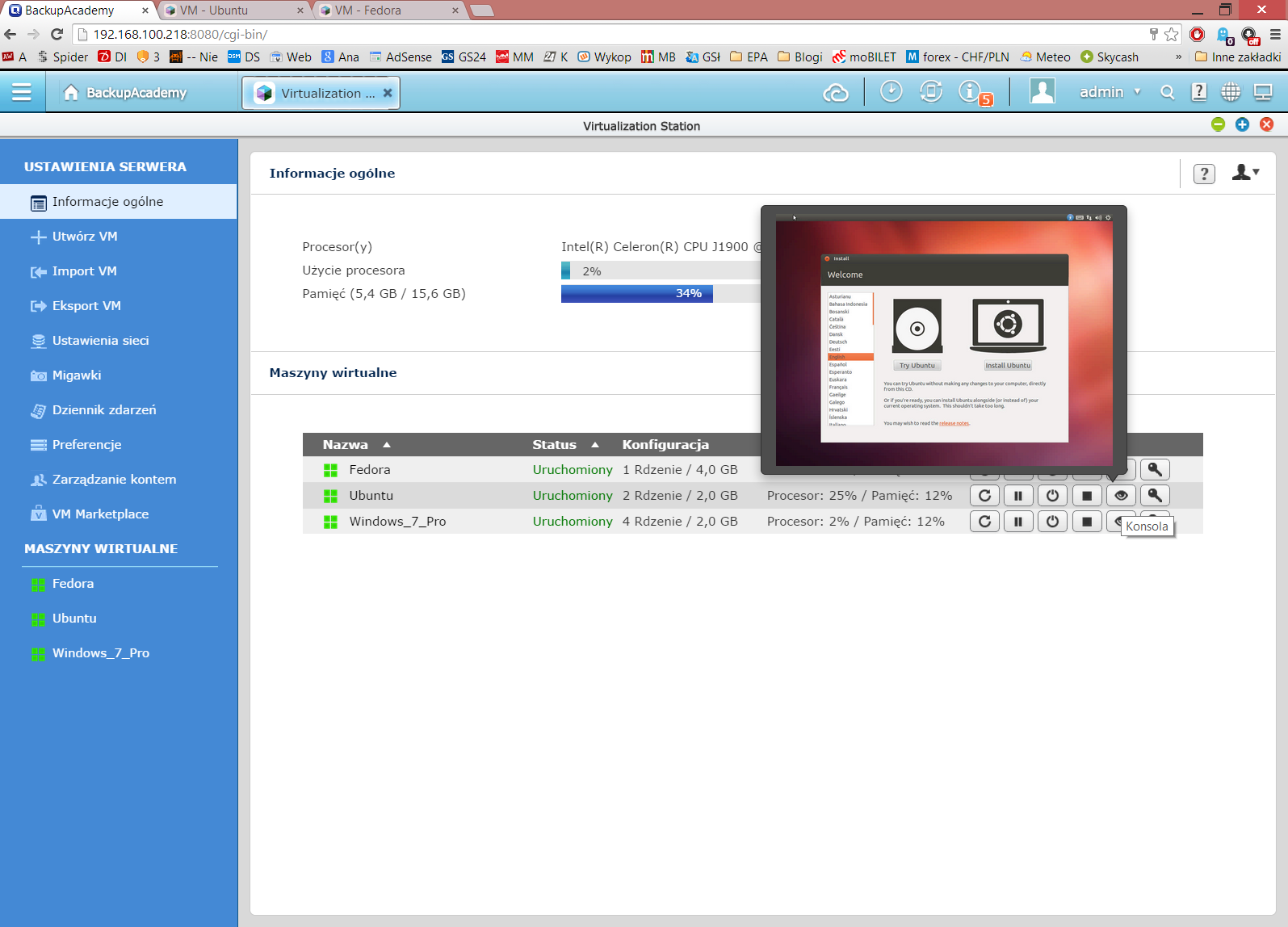Open Ubuntu VM name in table
1288x927 pixels.
tap(371, 496)
